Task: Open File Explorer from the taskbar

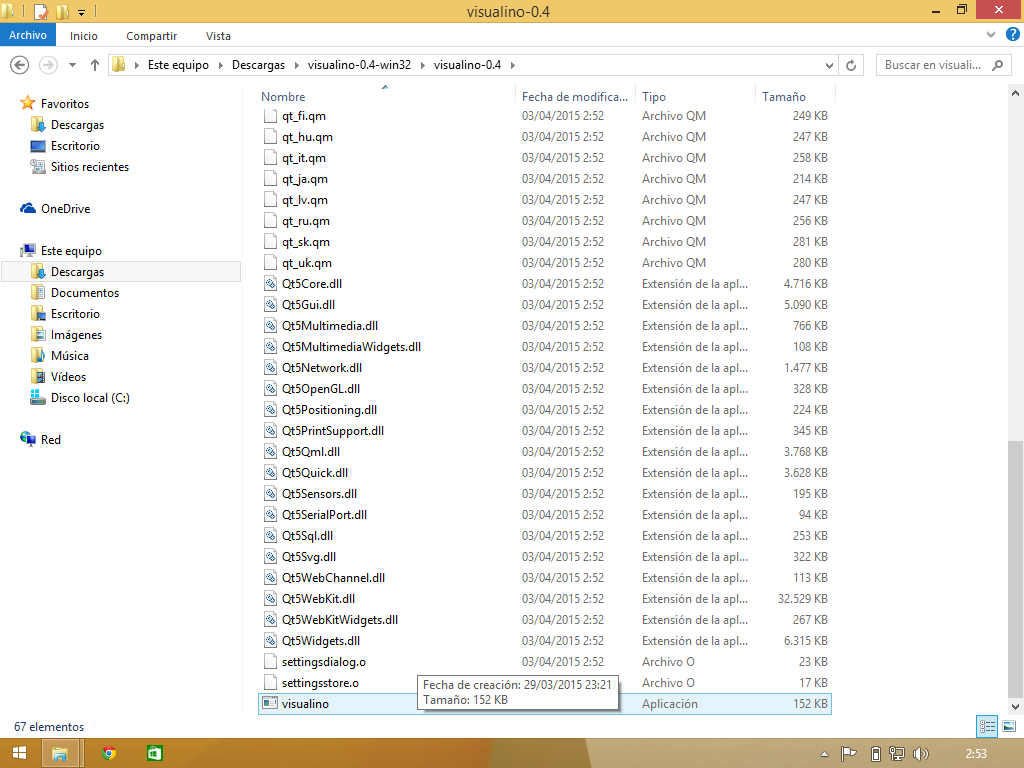Action: (59, 754)
